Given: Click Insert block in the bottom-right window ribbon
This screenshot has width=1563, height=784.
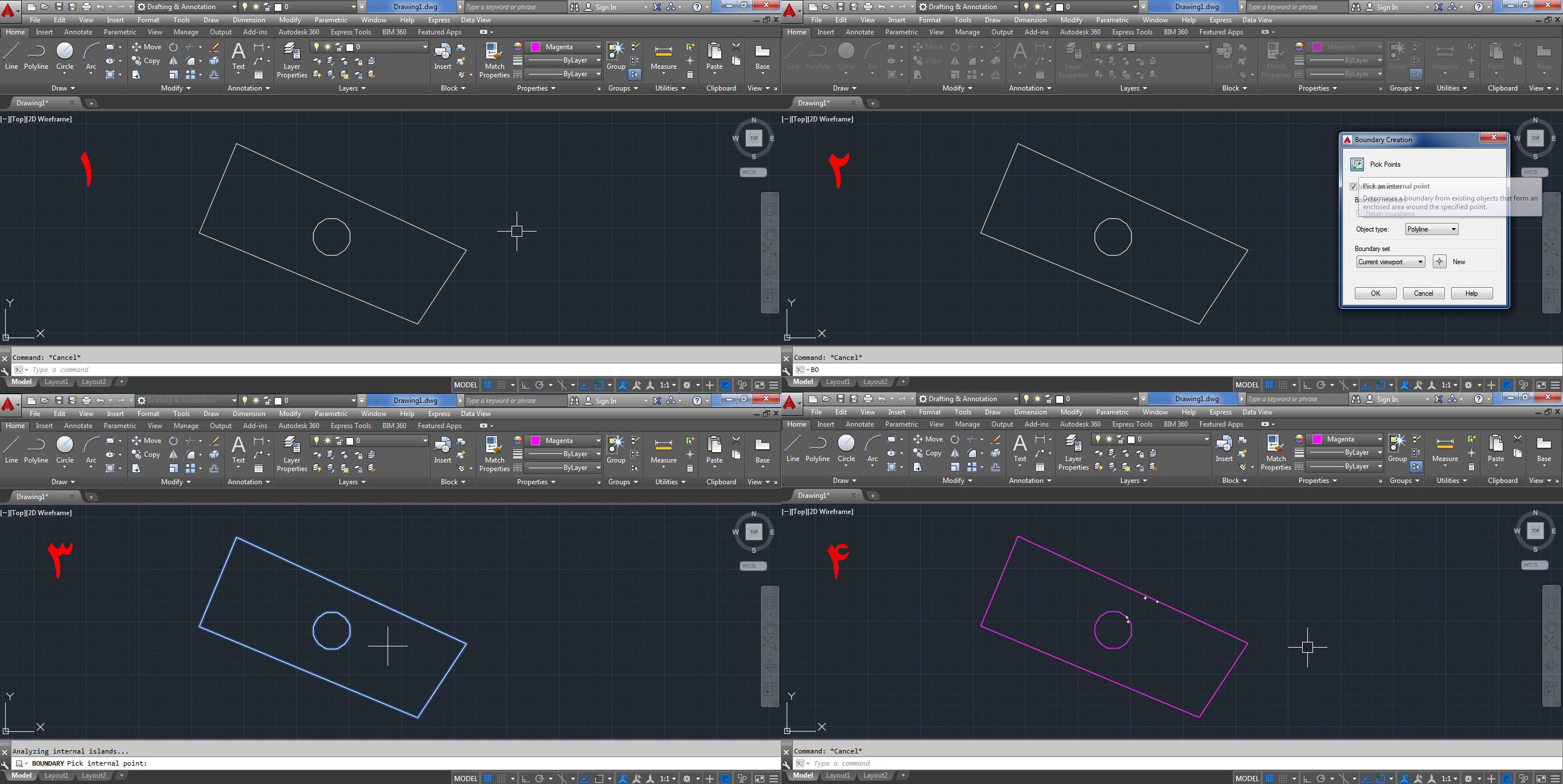Looking at the screenshot, I should [x=1224, y=449].
